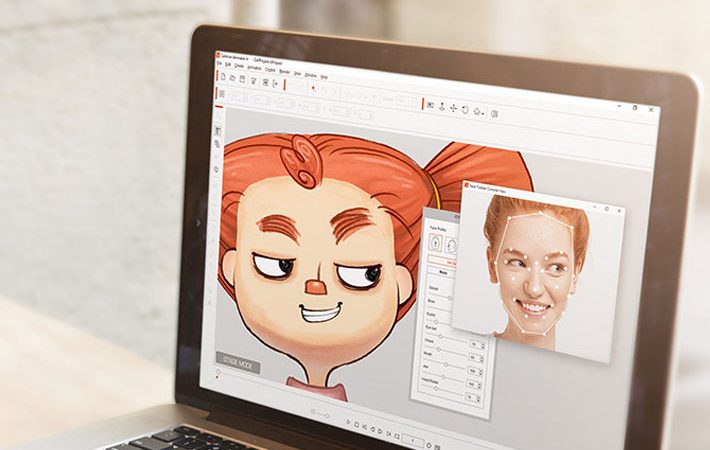Click the anchor-shaped camera tool icon

click(x=442, y=106)
